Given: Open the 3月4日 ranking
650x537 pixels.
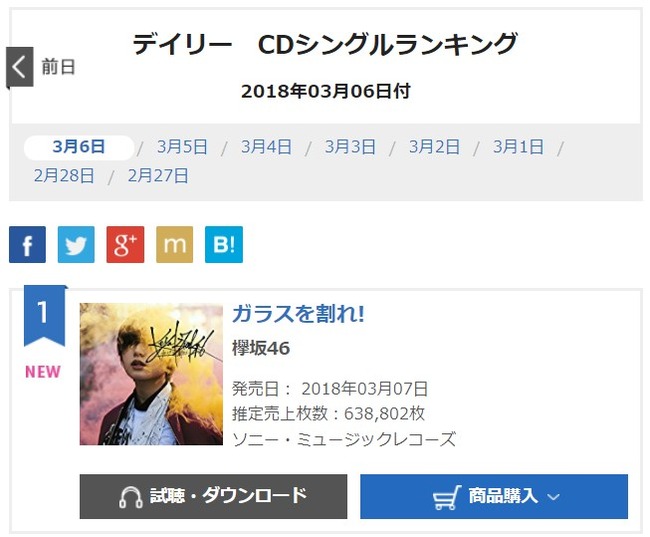Looking at the screenshot, I should 266,147.
